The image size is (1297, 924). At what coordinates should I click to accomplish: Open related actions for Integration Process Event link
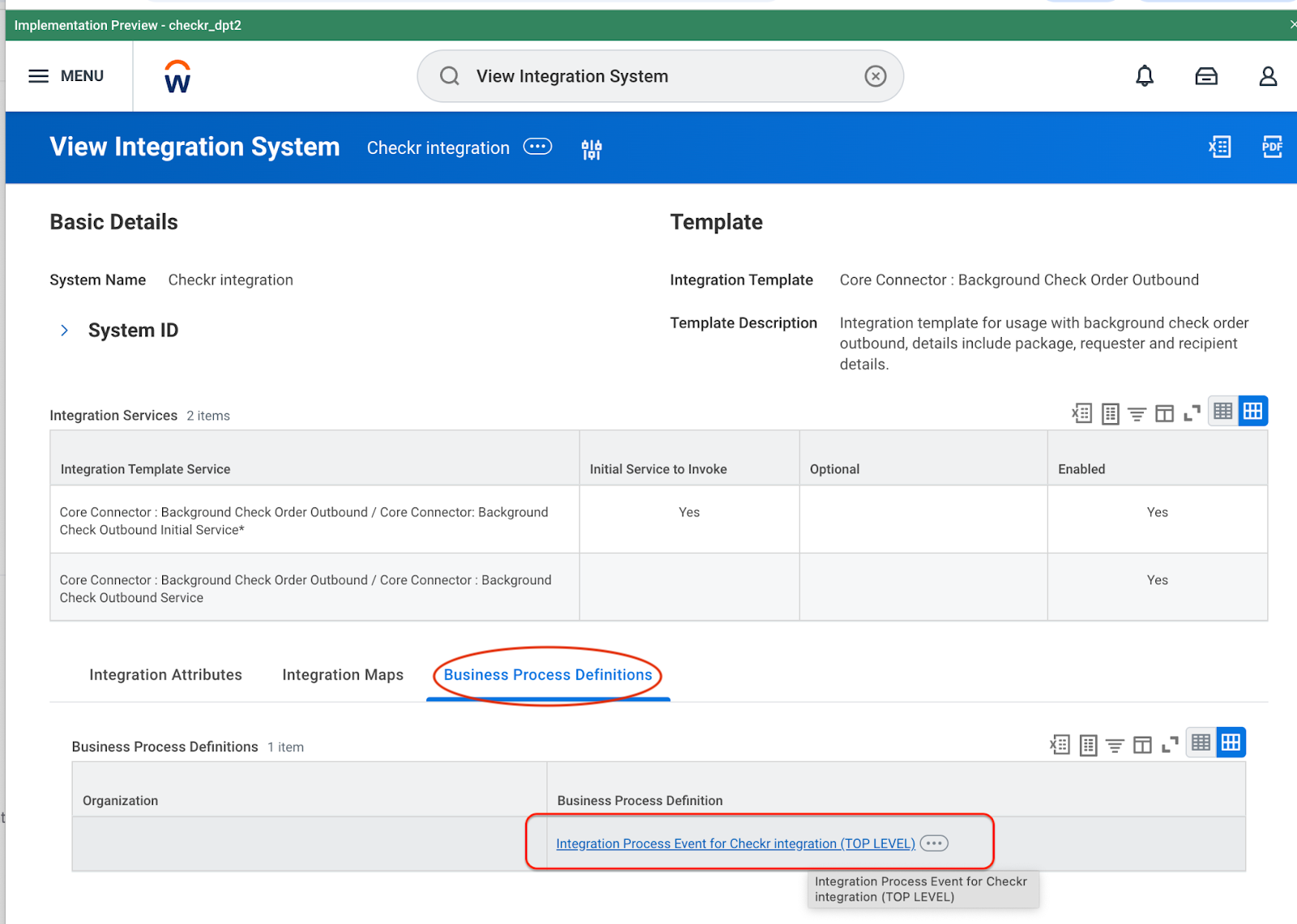coord(934,843)
